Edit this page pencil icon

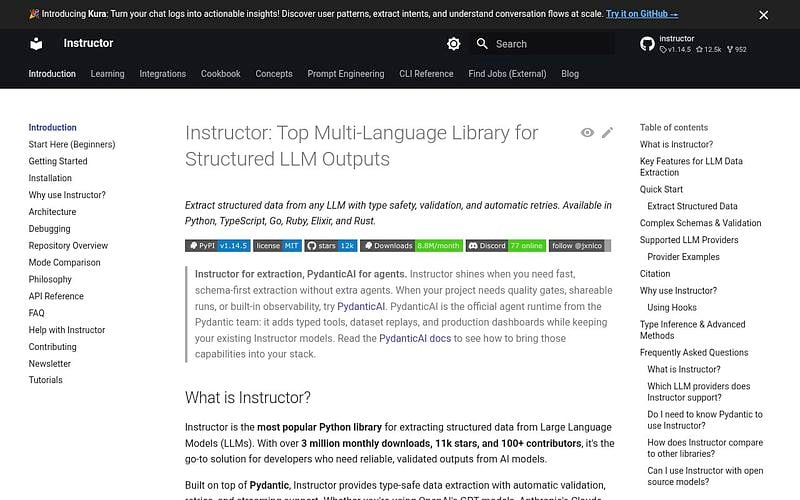tap(607, 133)
